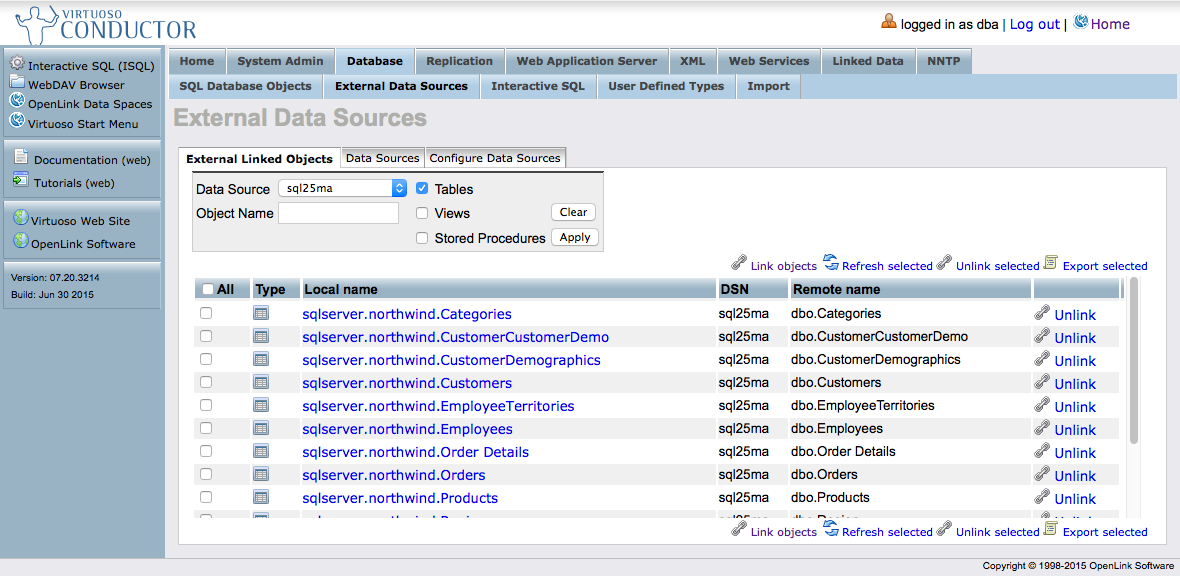The height and width of the screenshot is (576, 1180).
Task: Open the Linked Data main tab
Action: (867, 61)
